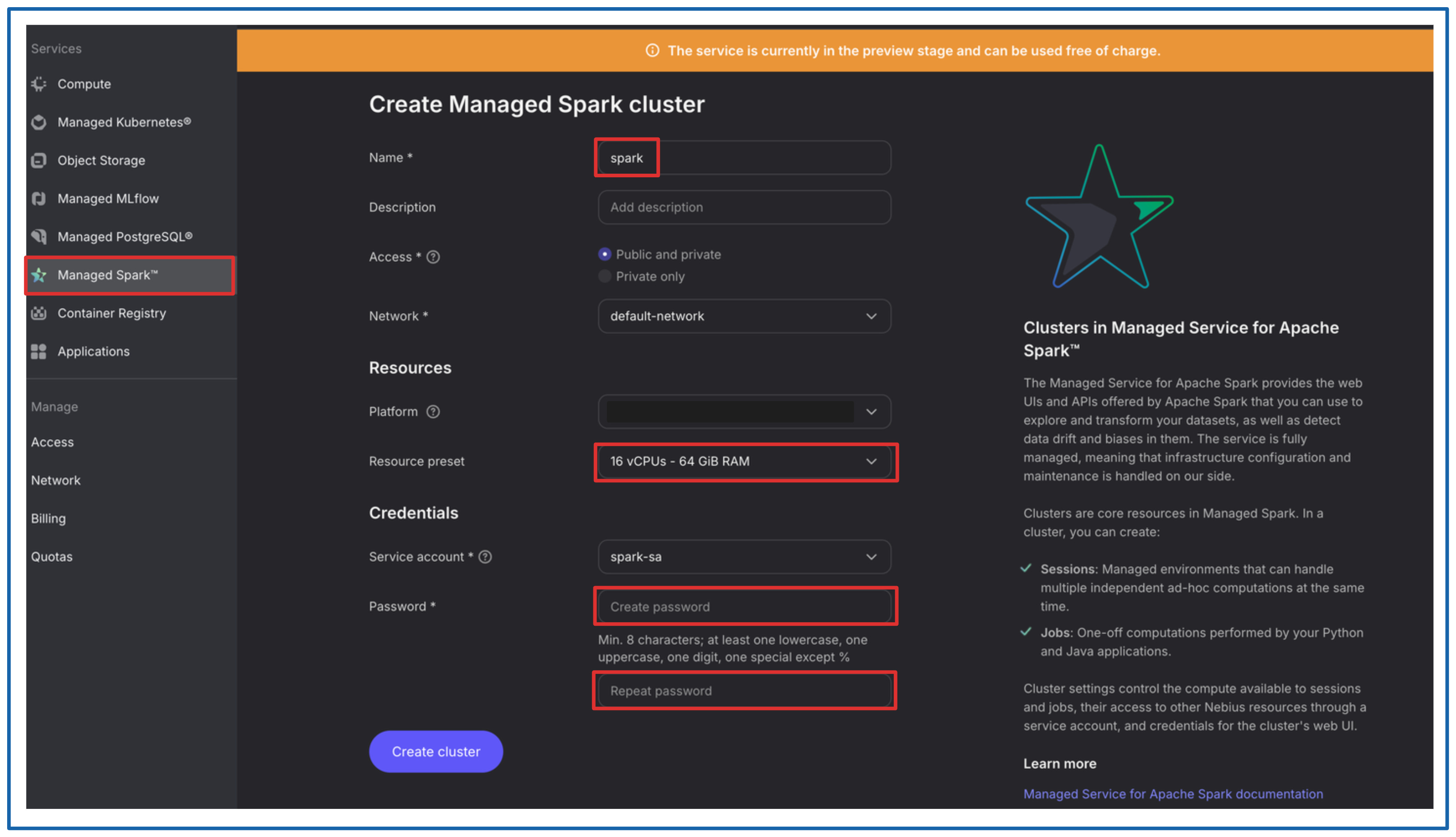Image resolution: width=1456 pixels, height=837 pixels.
Task: Open the Network default-network dropdown
Action: coord(744,316)
